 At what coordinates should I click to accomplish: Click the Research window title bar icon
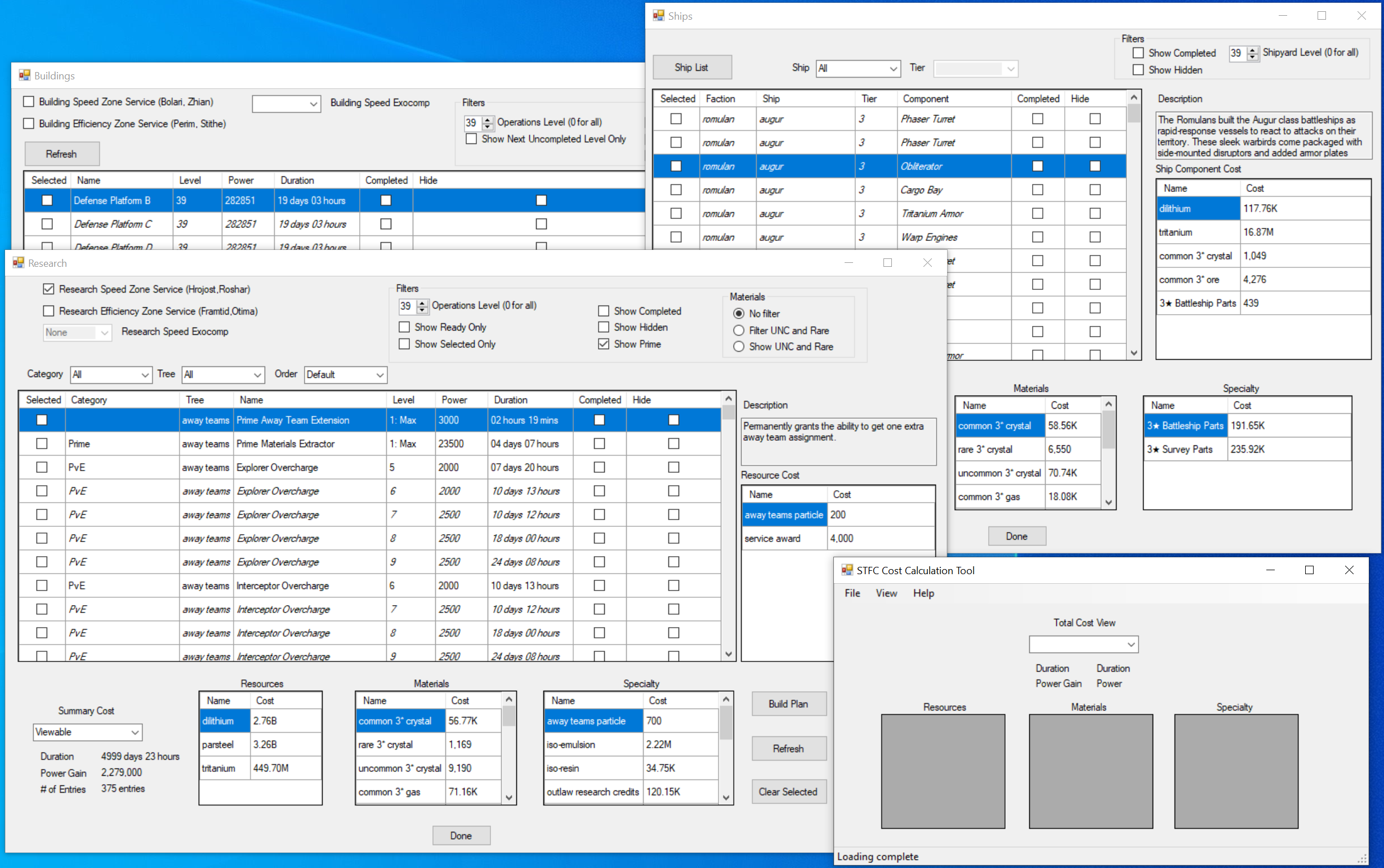click(x=17, y=263)
